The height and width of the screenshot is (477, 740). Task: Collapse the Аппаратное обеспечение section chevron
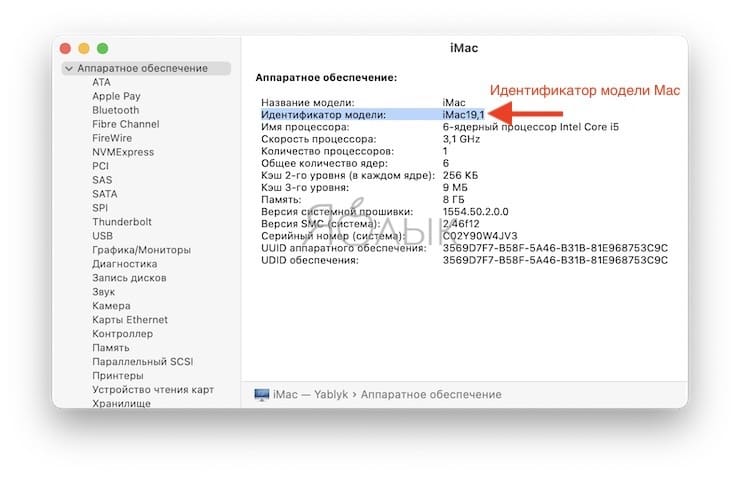(x=69, y=68)
